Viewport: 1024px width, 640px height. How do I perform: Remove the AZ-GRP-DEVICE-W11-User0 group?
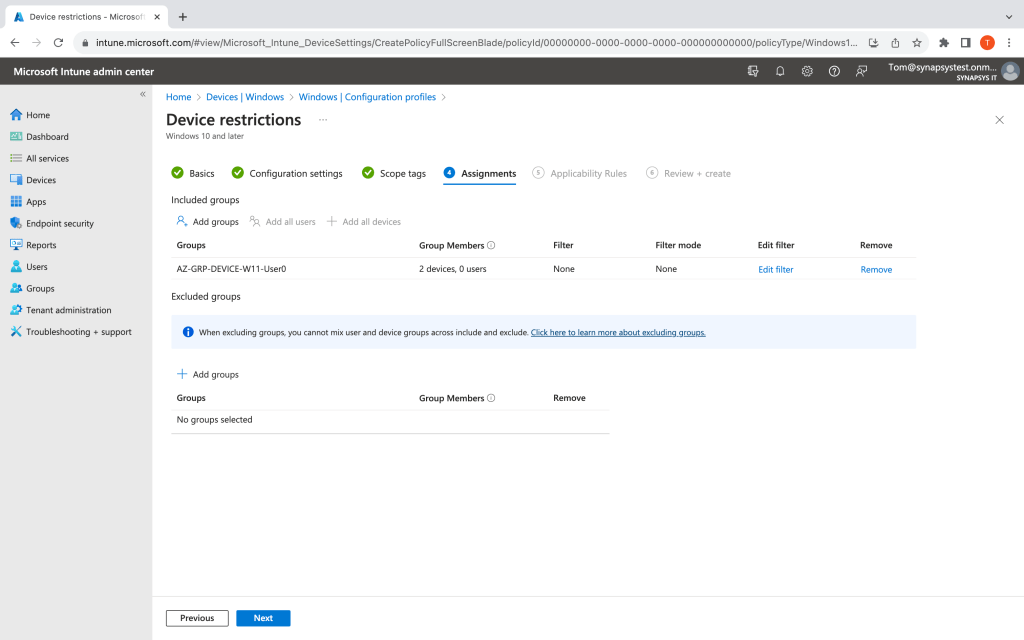(876, 269)
